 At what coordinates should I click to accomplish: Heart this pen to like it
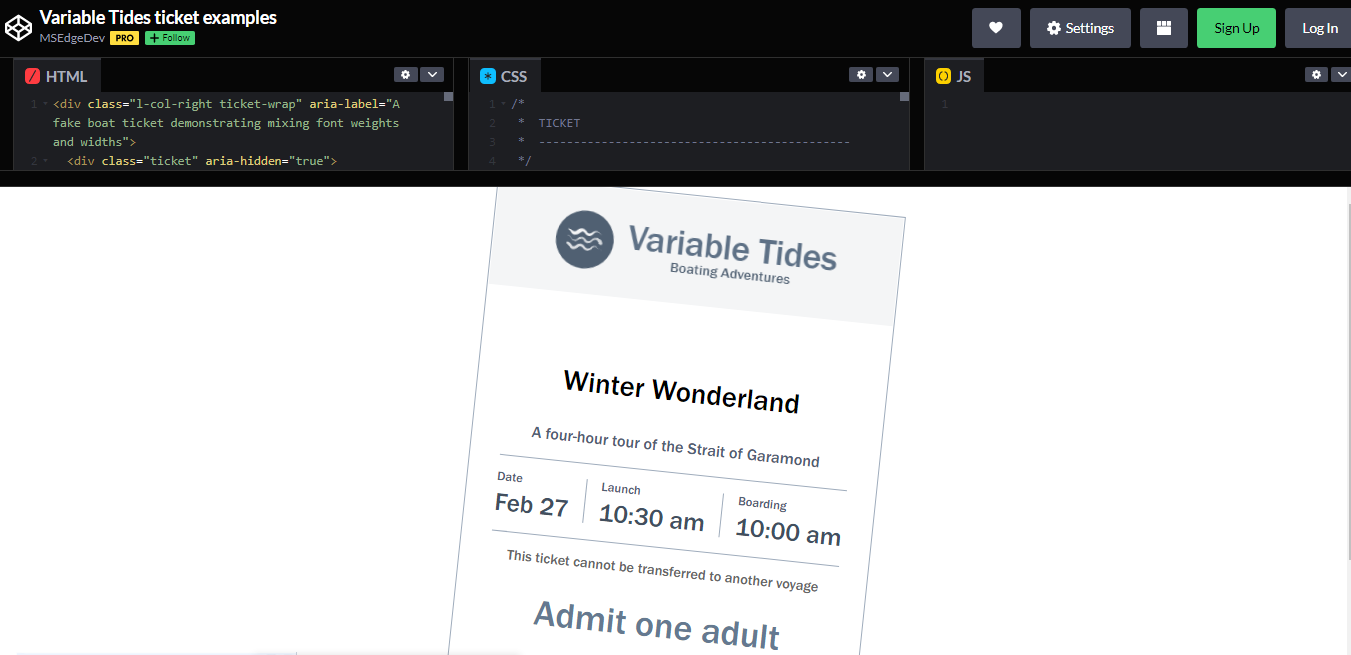tap(996, 27)
